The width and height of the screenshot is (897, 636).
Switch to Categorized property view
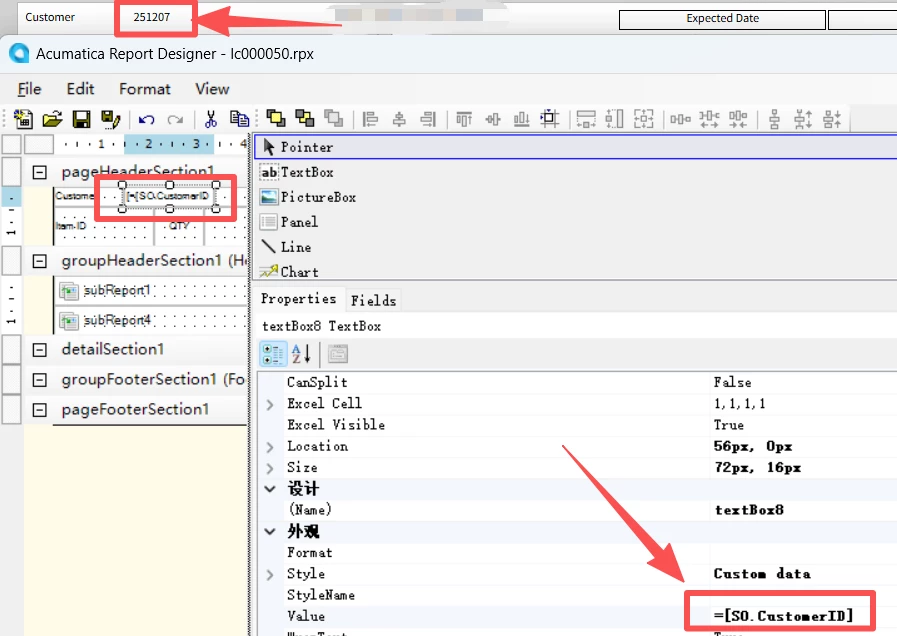[x=273, y=354]
